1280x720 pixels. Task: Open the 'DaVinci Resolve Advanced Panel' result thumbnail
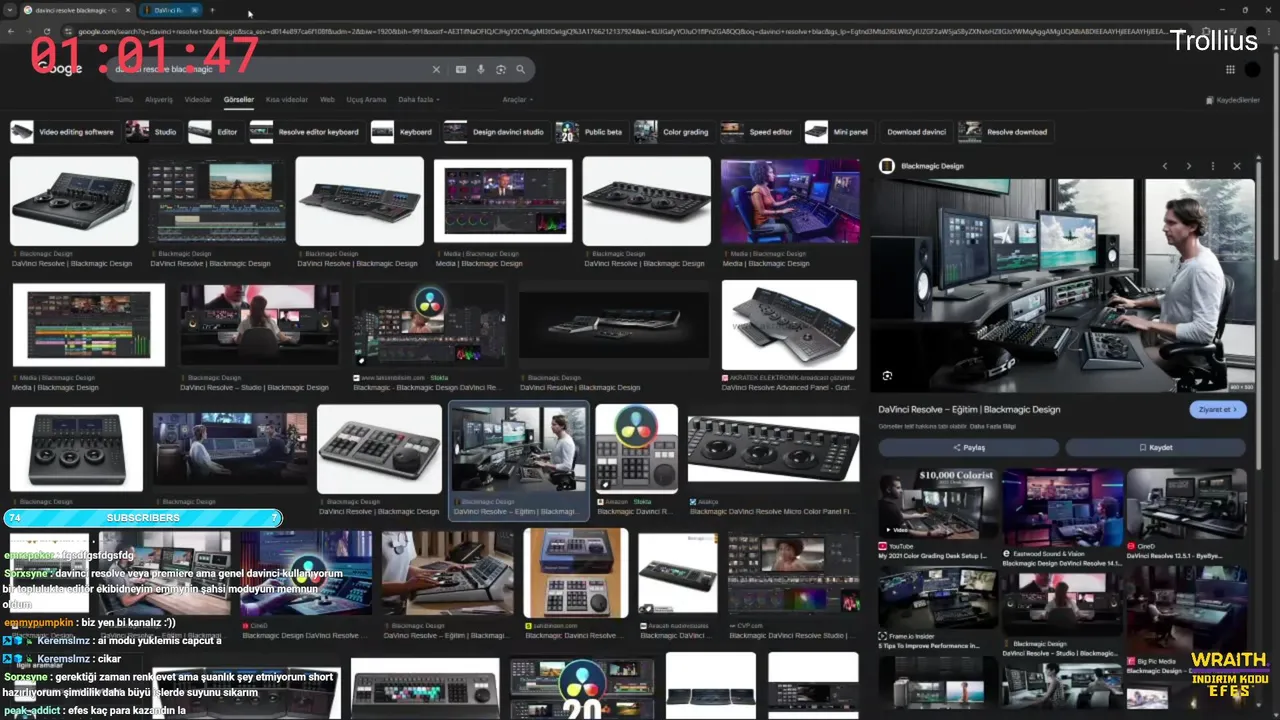(789, 325)
